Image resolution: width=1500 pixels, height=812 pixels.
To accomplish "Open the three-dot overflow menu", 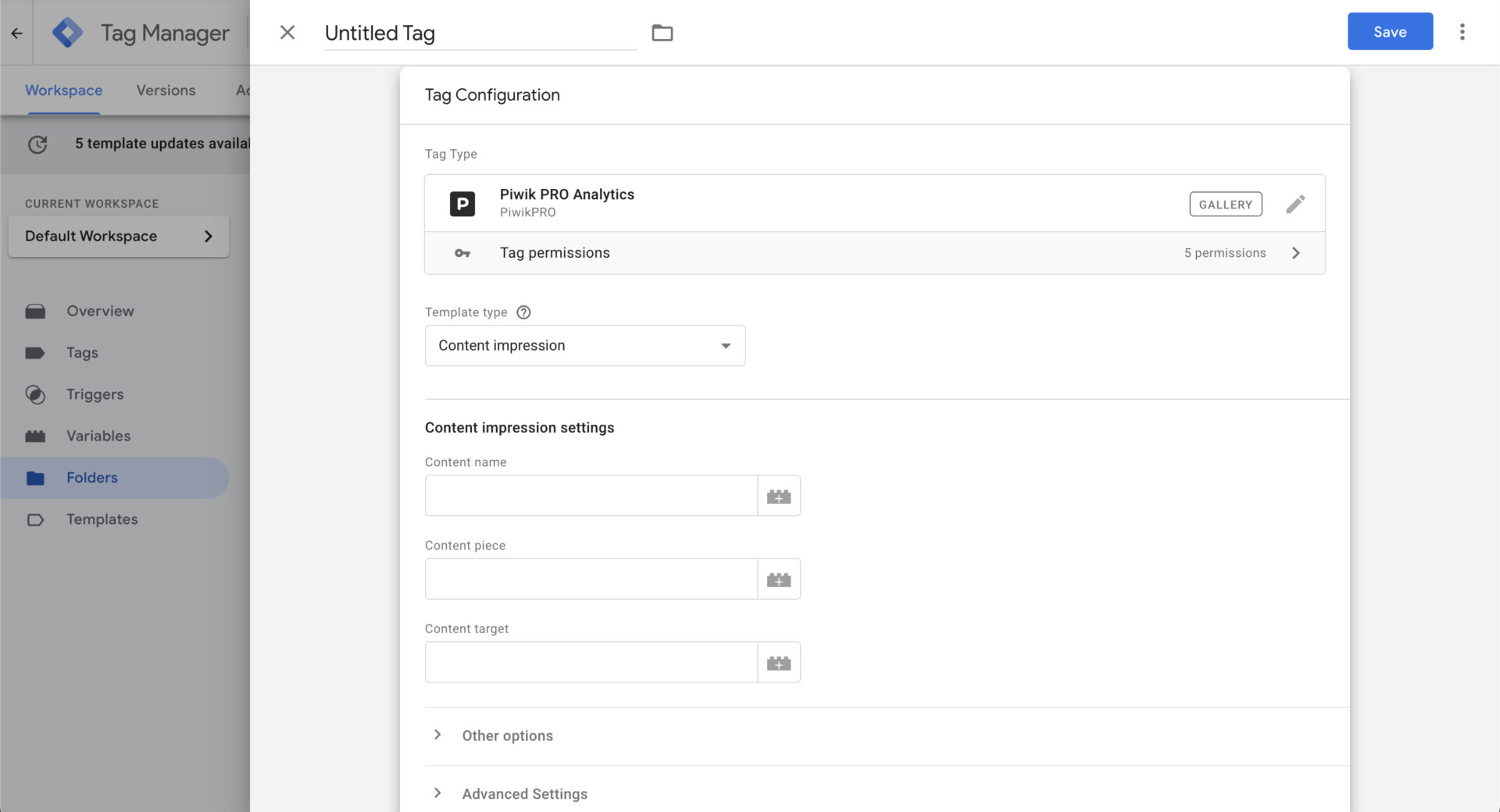I will (1462, 31).
